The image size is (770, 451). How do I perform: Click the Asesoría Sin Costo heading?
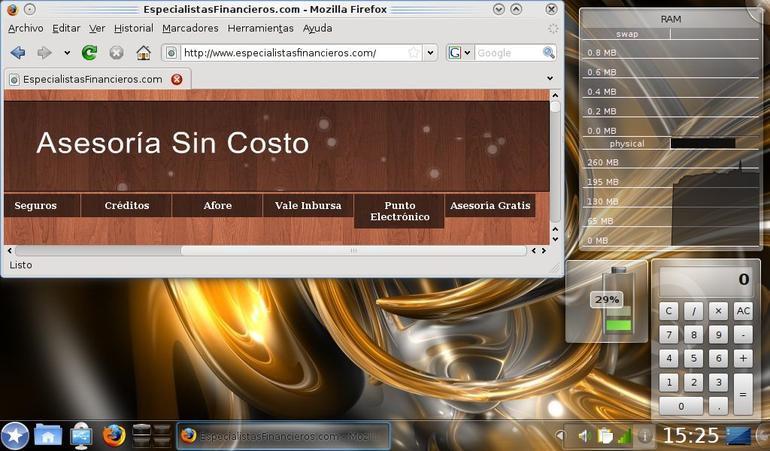point(172,143)
